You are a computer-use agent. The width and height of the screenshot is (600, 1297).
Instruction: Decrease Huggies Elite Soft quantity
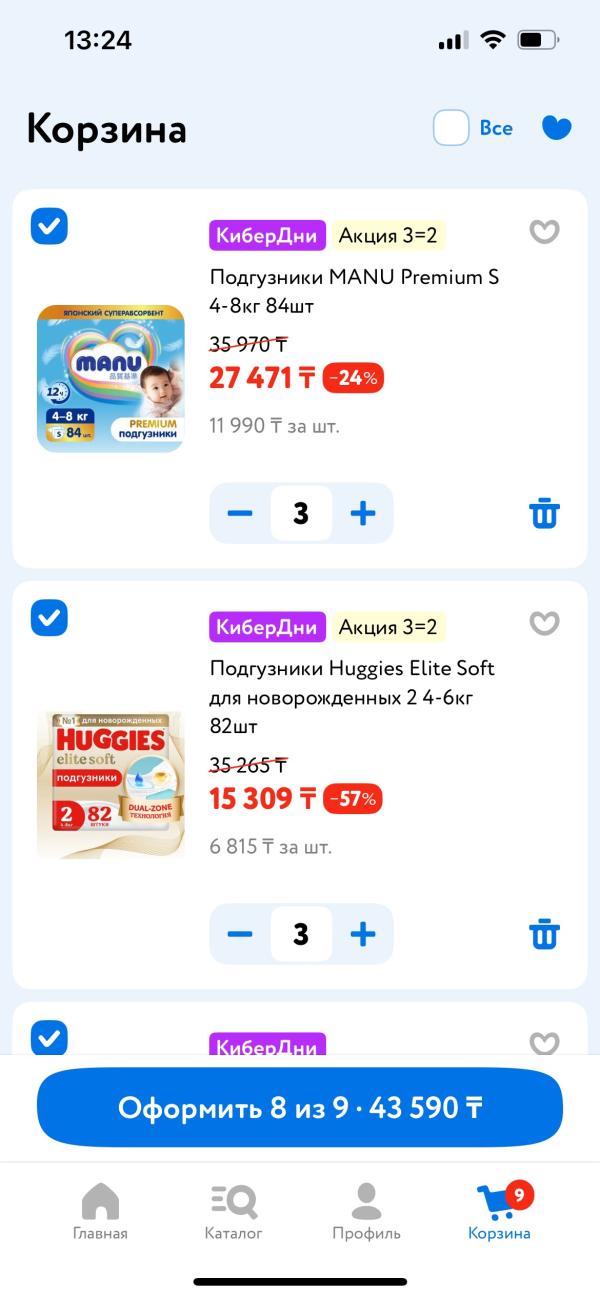coord(240,934)
